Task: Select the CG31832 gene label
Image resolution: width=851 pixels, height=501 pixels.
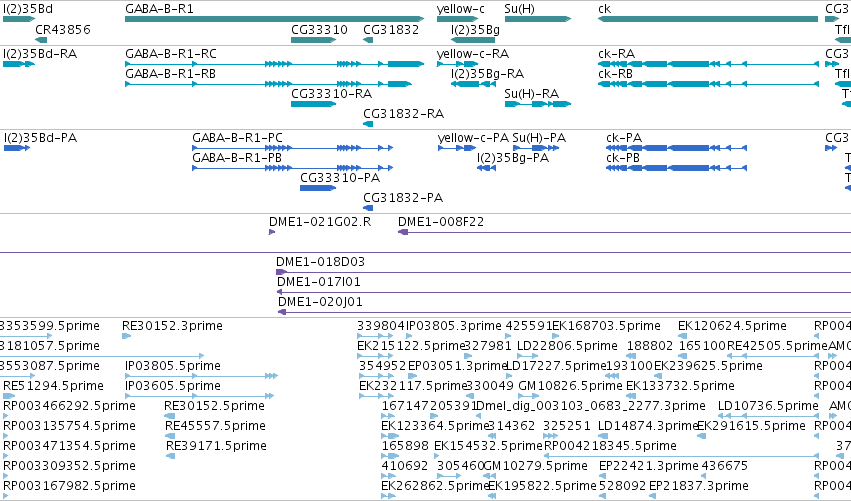Action: pyautogui.click(x=391, y=29)
